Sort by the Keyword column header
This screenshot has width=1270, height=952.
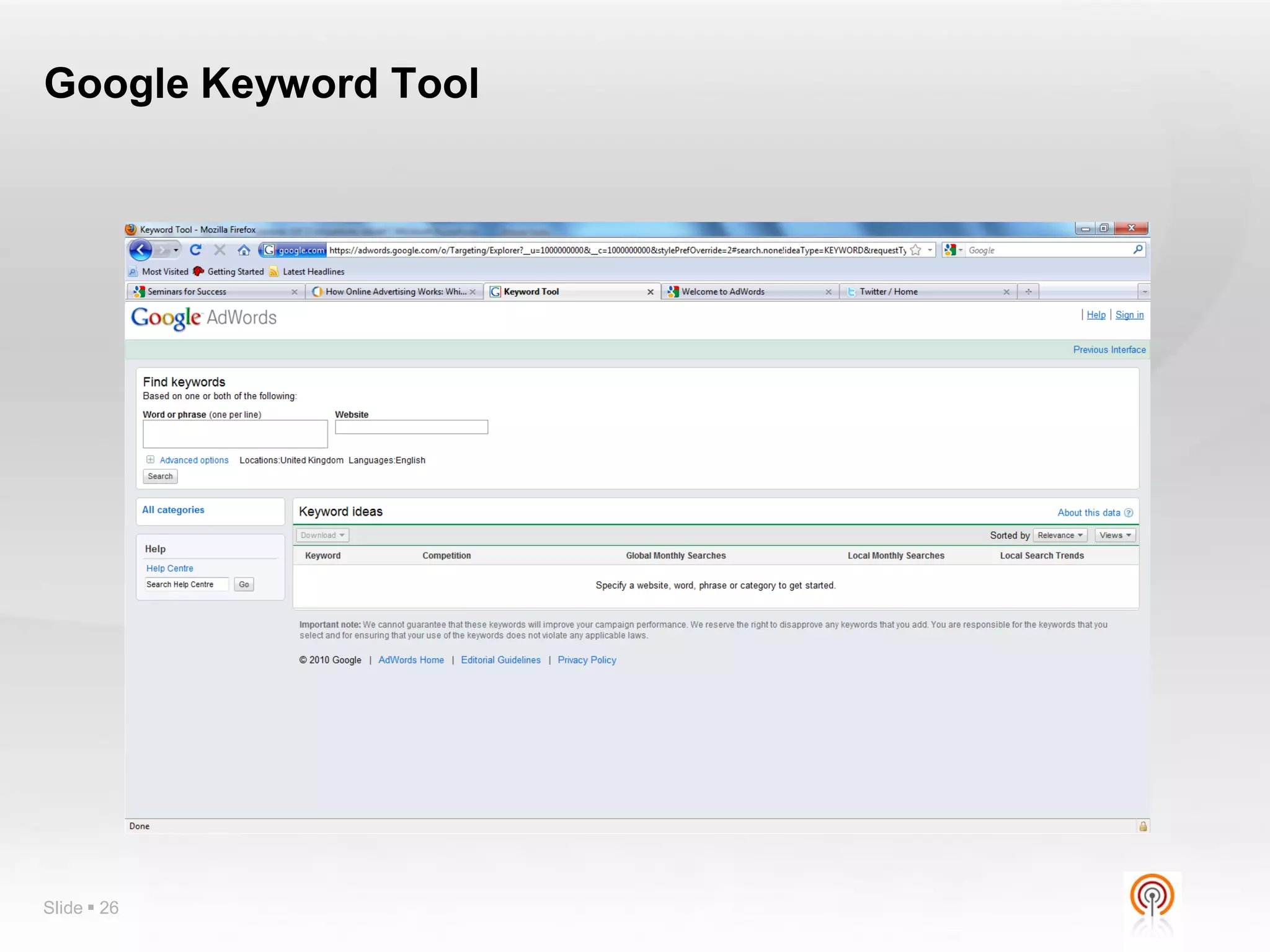click(322, 555)
